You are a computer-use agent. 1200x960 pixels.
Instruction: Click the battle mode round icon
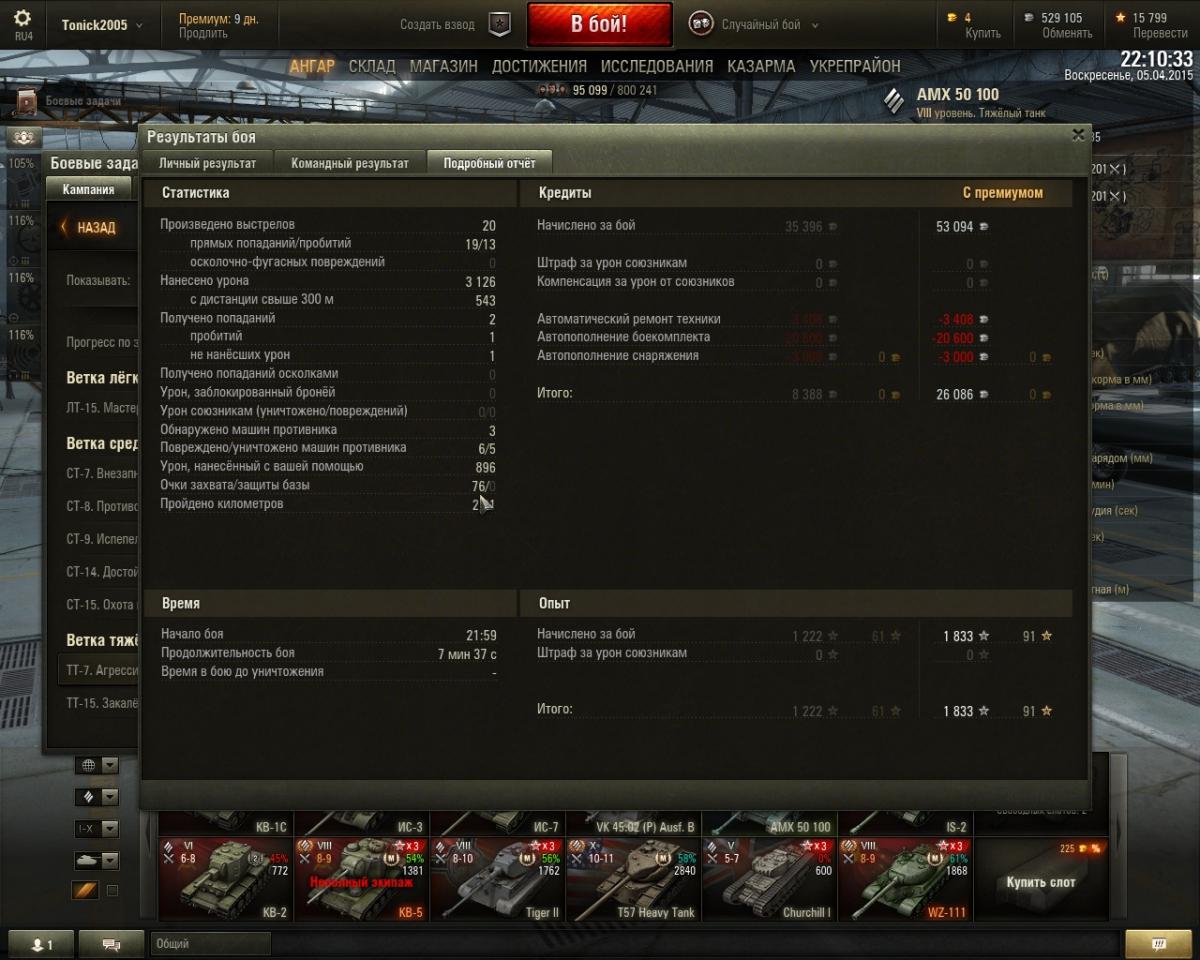coord(701,24)
